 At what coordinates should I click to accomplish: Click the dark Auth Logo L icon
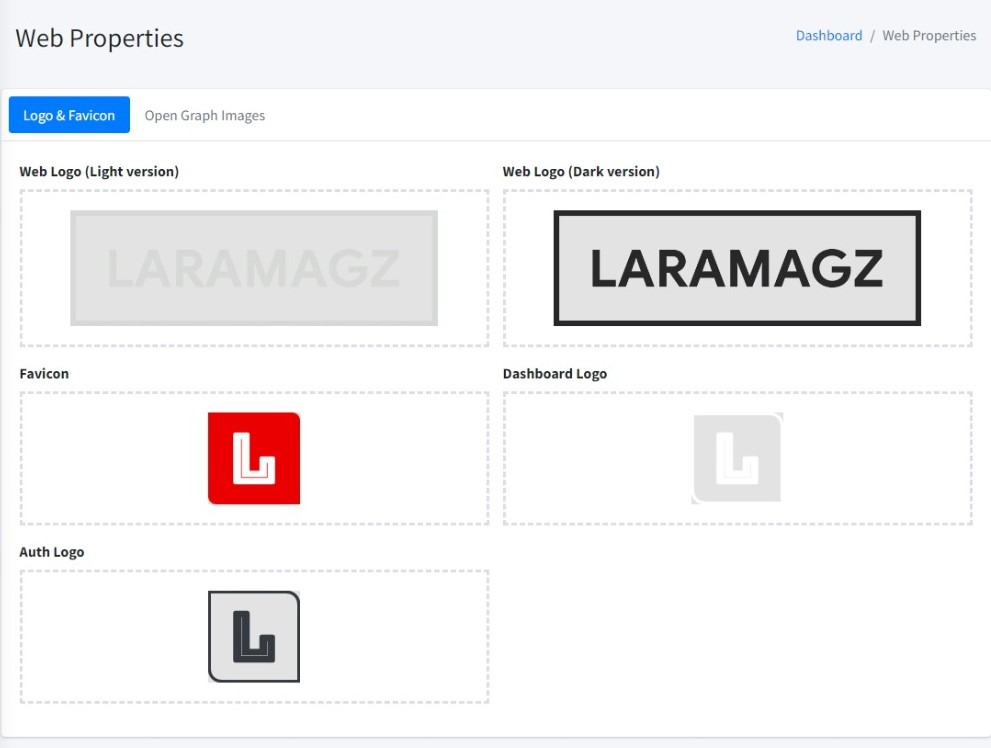(x=254, y=637)
